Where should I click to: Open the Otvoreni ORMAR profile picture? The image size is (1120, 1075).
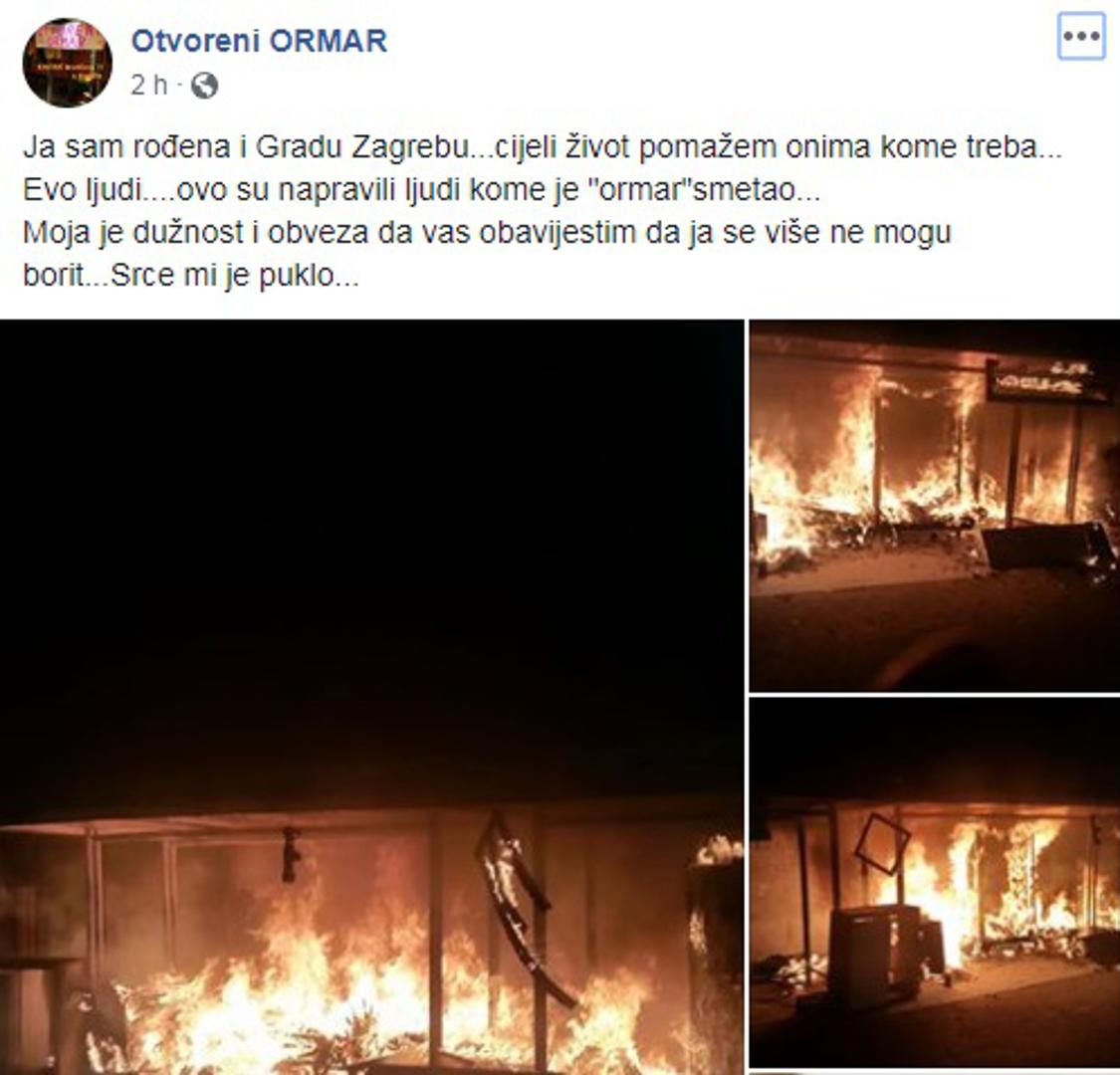(67, 63)
